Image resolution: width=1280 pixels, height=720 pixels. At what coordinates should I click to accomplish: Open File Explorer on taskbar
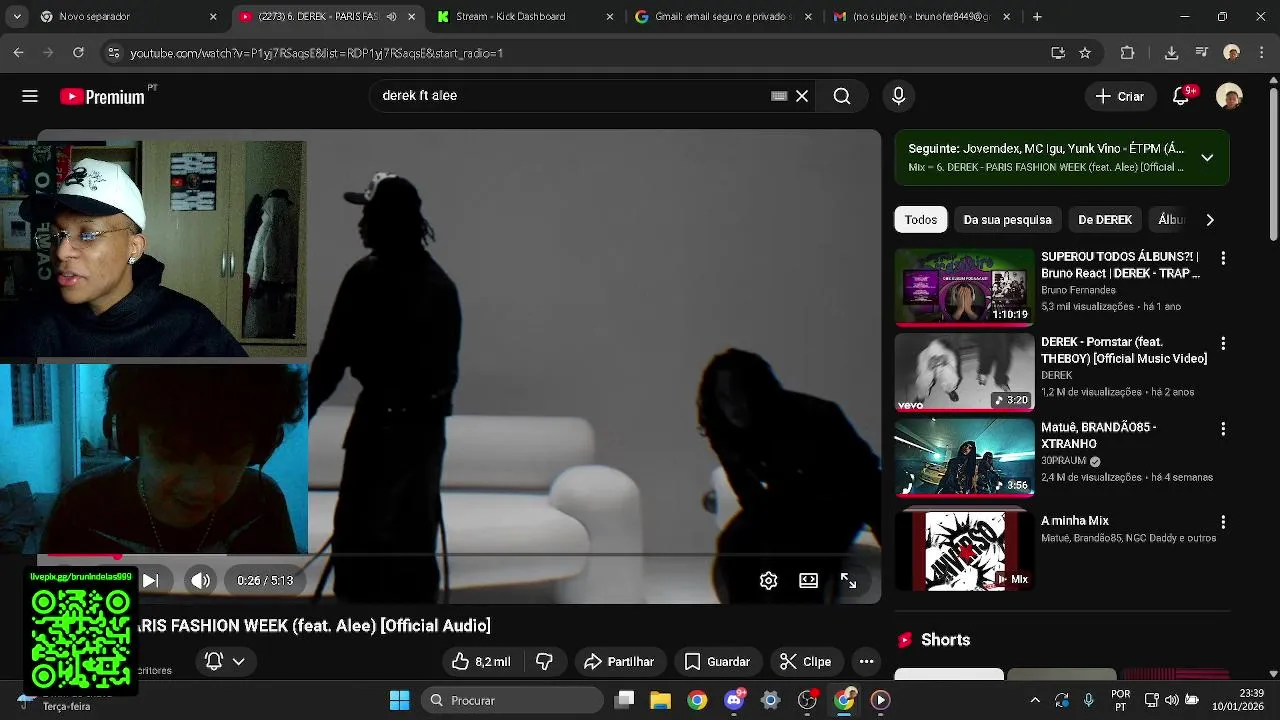pos(660,700)
